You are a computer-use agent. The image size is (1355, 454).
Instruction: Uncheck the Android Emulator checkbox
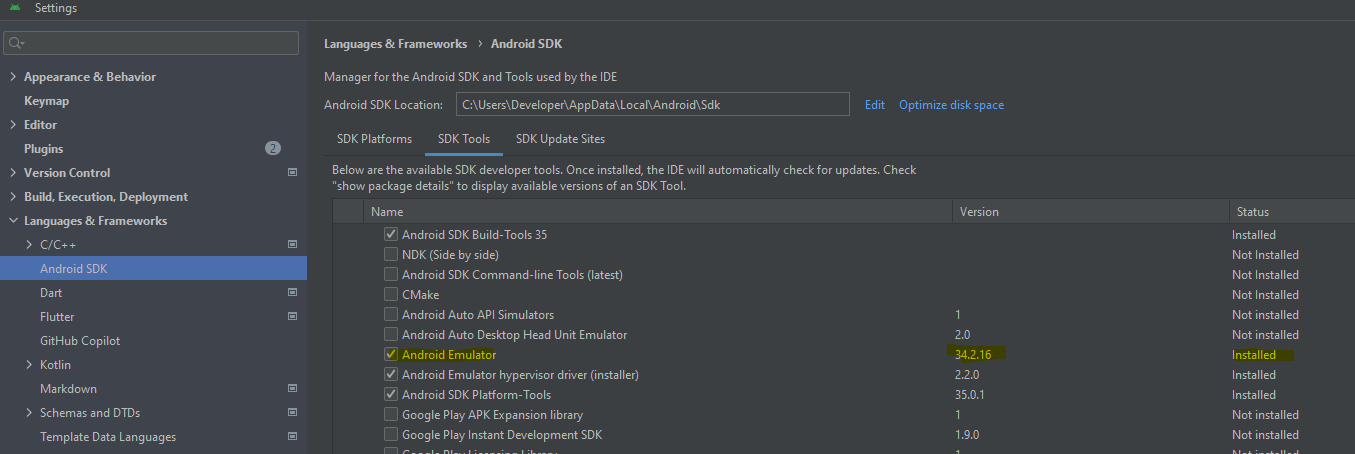[x=391, y=355]
